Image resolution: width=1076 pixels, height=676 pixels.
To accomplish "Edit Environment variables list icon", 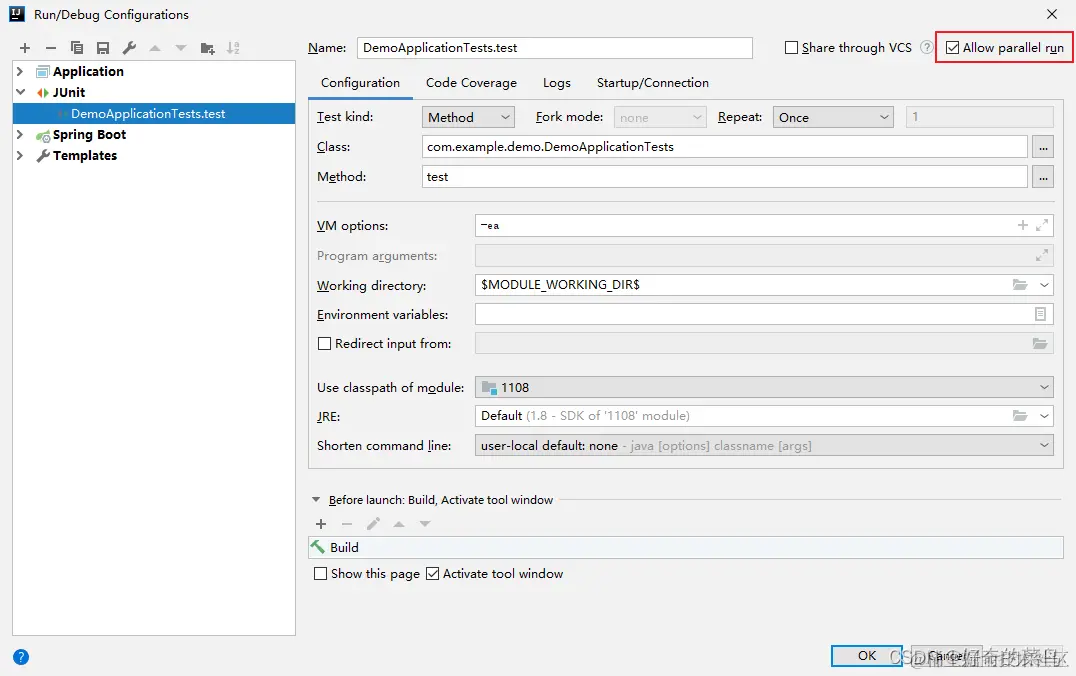I will pyautogui.click(x=1040, y=314).
